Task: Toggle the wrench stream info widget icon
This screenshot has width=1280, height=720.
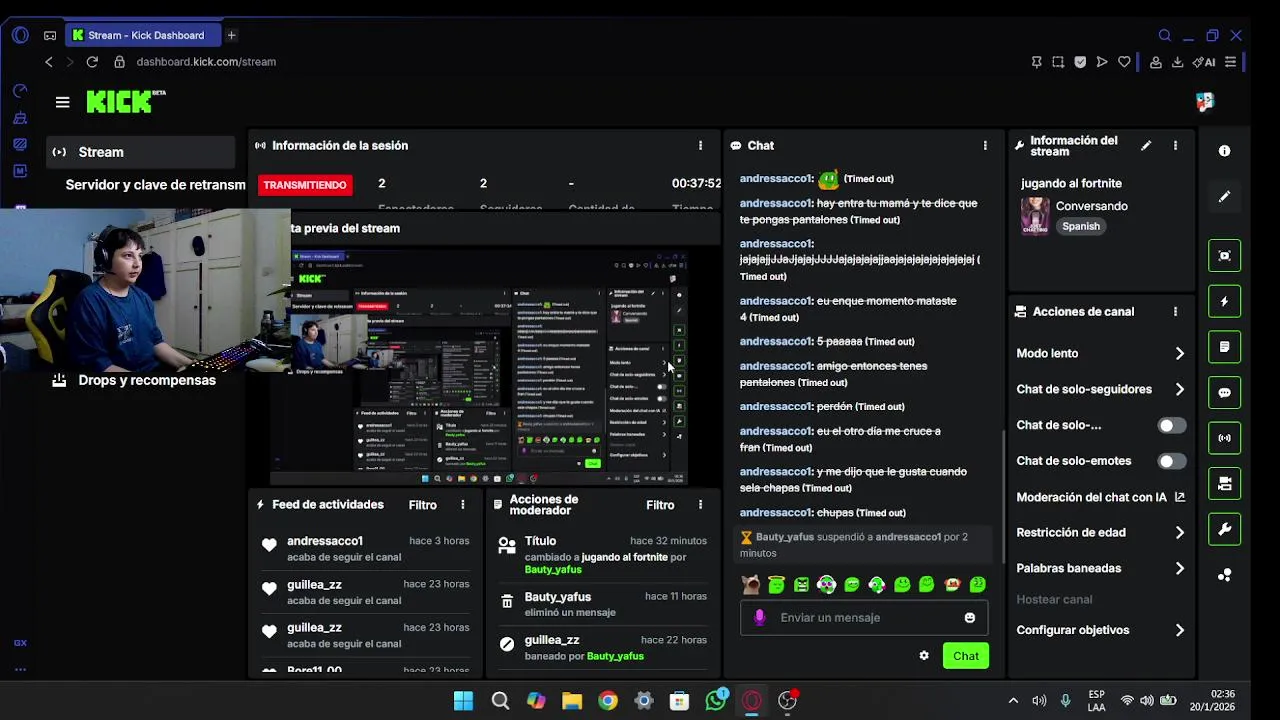Action: [1224, 529]
